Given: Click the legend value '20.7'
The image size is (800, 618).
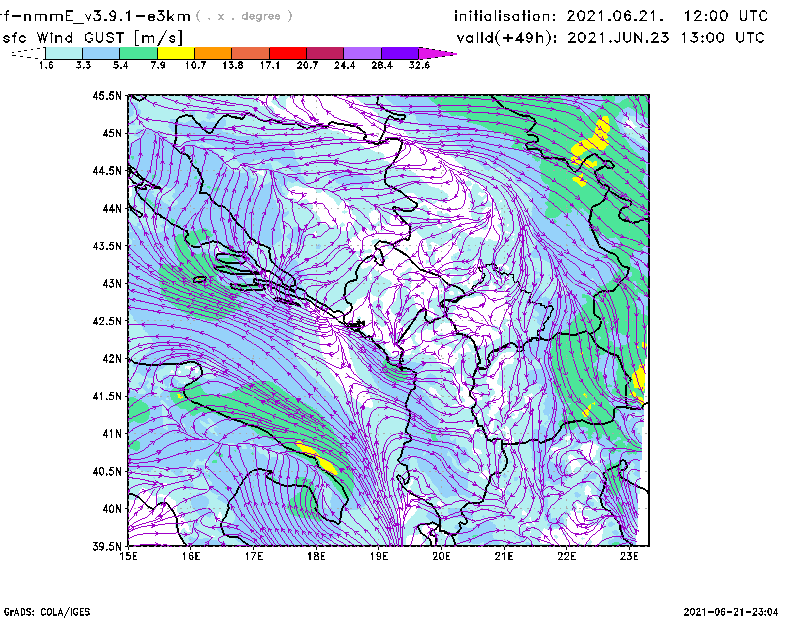Looking at the screenshot, I should 307,65.
